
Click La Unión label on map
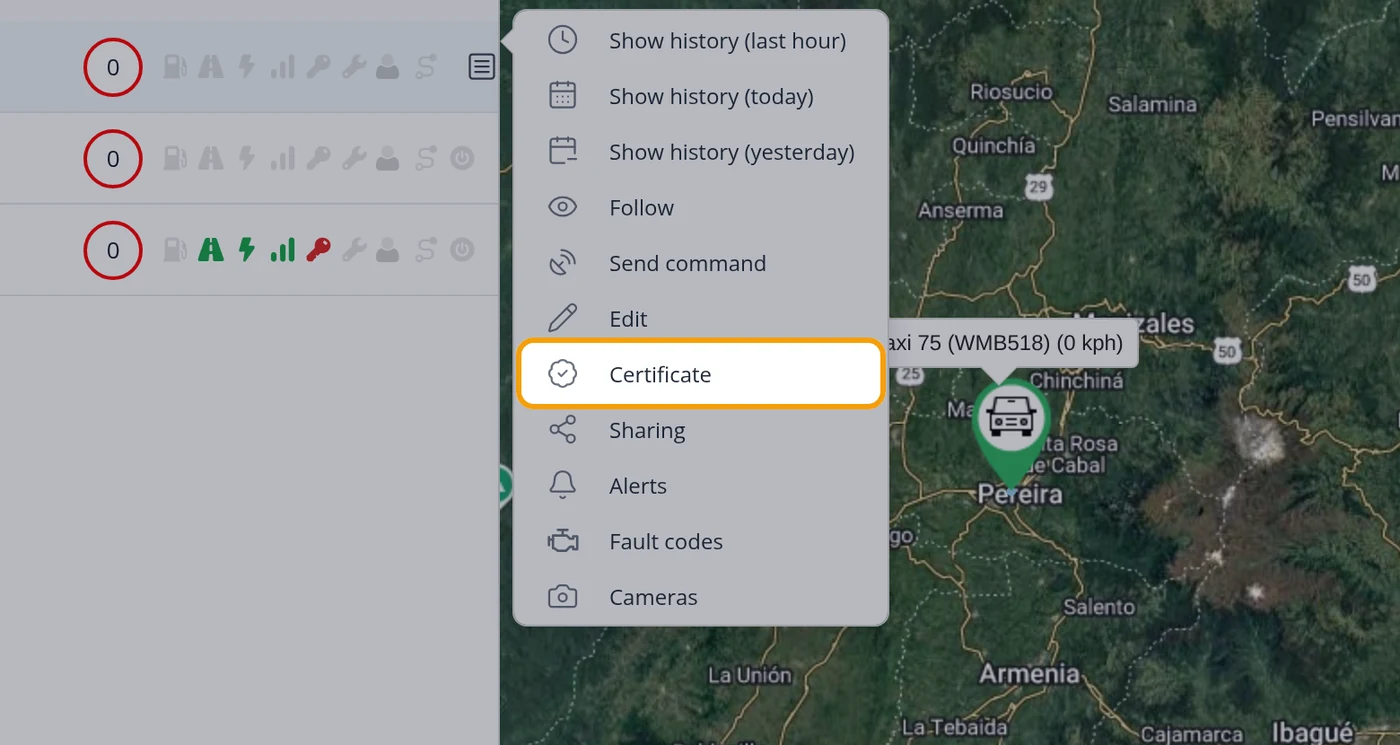pos(749,675)
